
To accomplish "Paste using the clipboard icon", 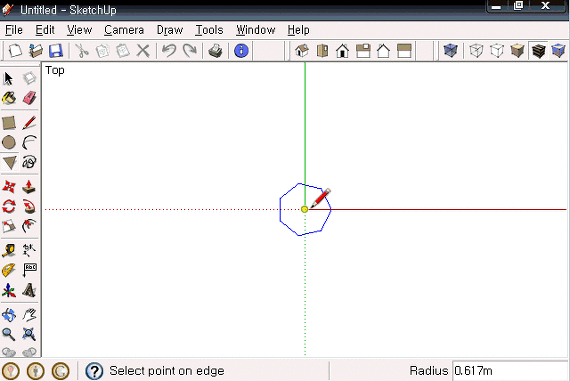I will coord(123,51).
